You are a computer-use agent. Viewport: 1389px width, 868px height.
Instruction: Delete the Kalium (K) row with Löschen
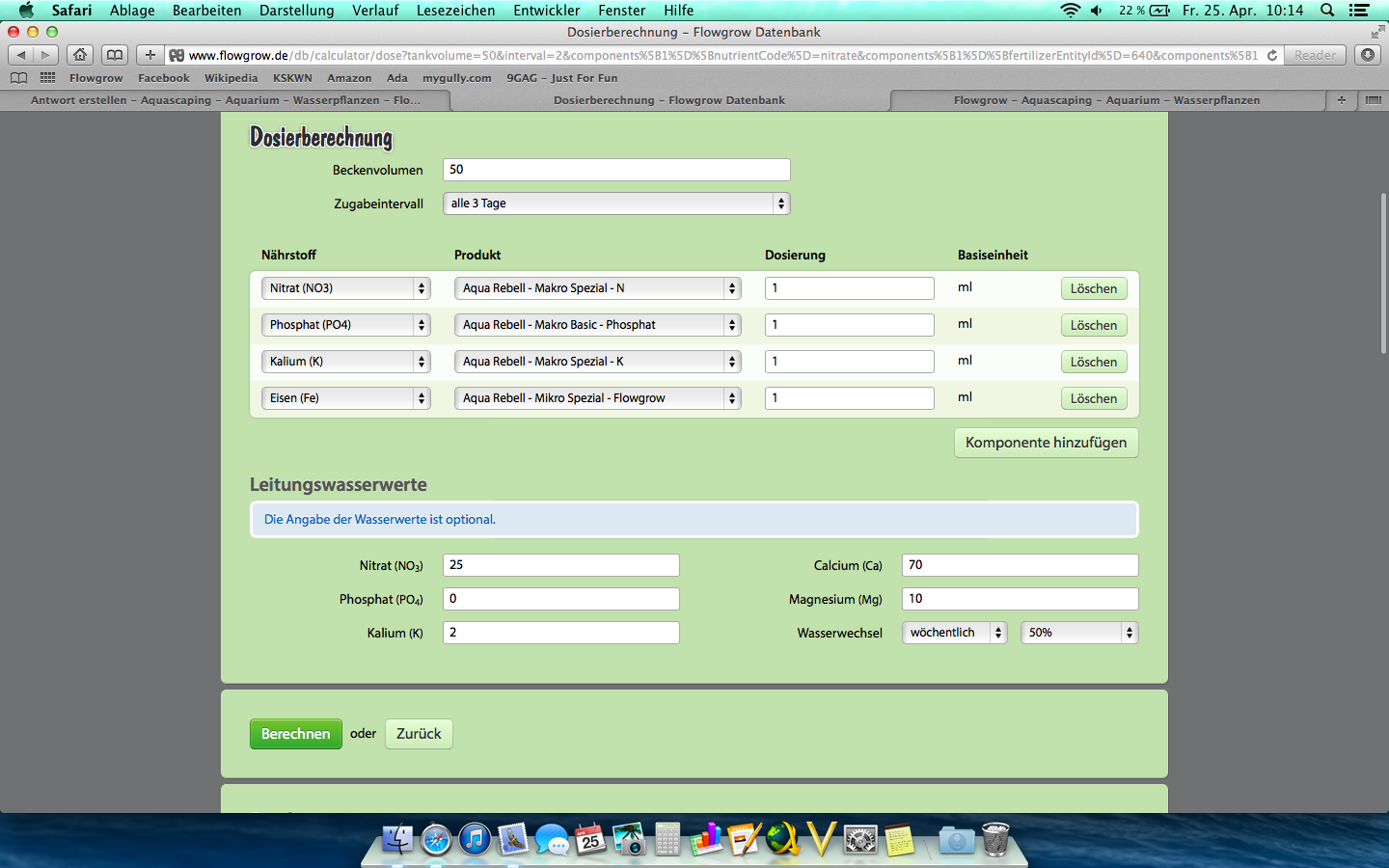pyautogui.click(x=1094, y=362)
